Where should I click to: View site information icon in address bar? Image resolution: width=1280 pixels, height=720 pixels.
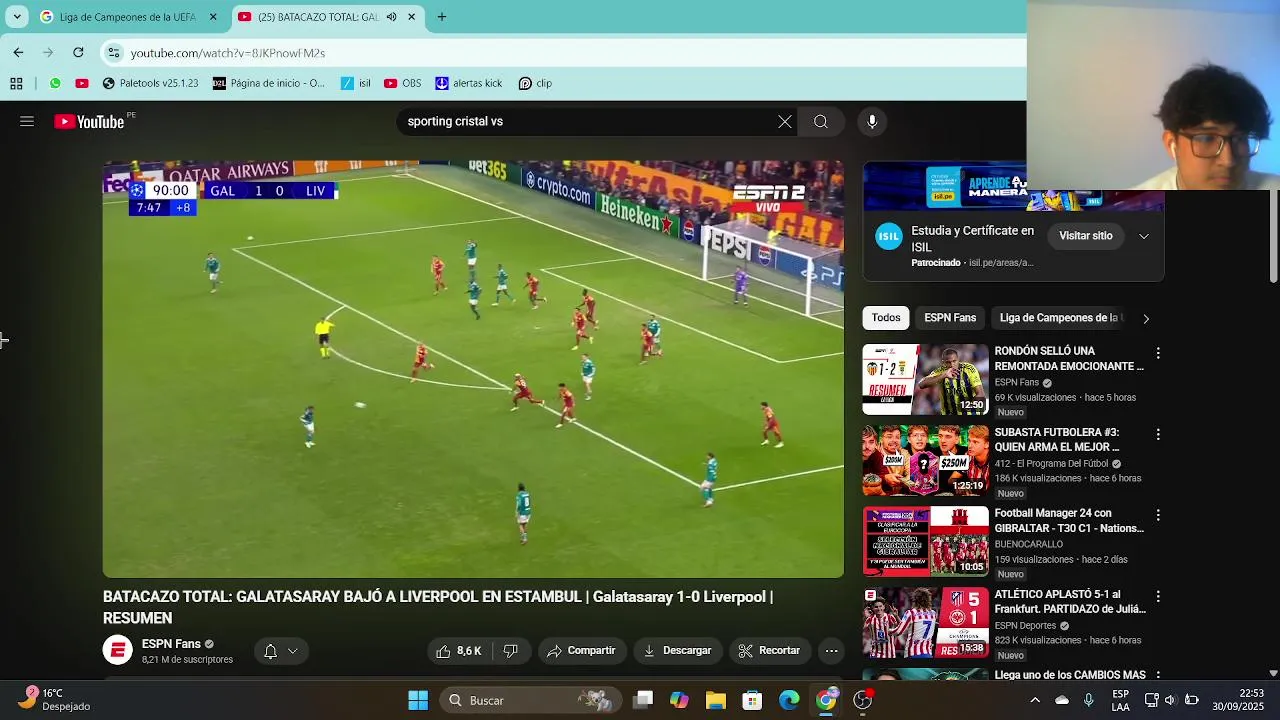coord(114,53)
